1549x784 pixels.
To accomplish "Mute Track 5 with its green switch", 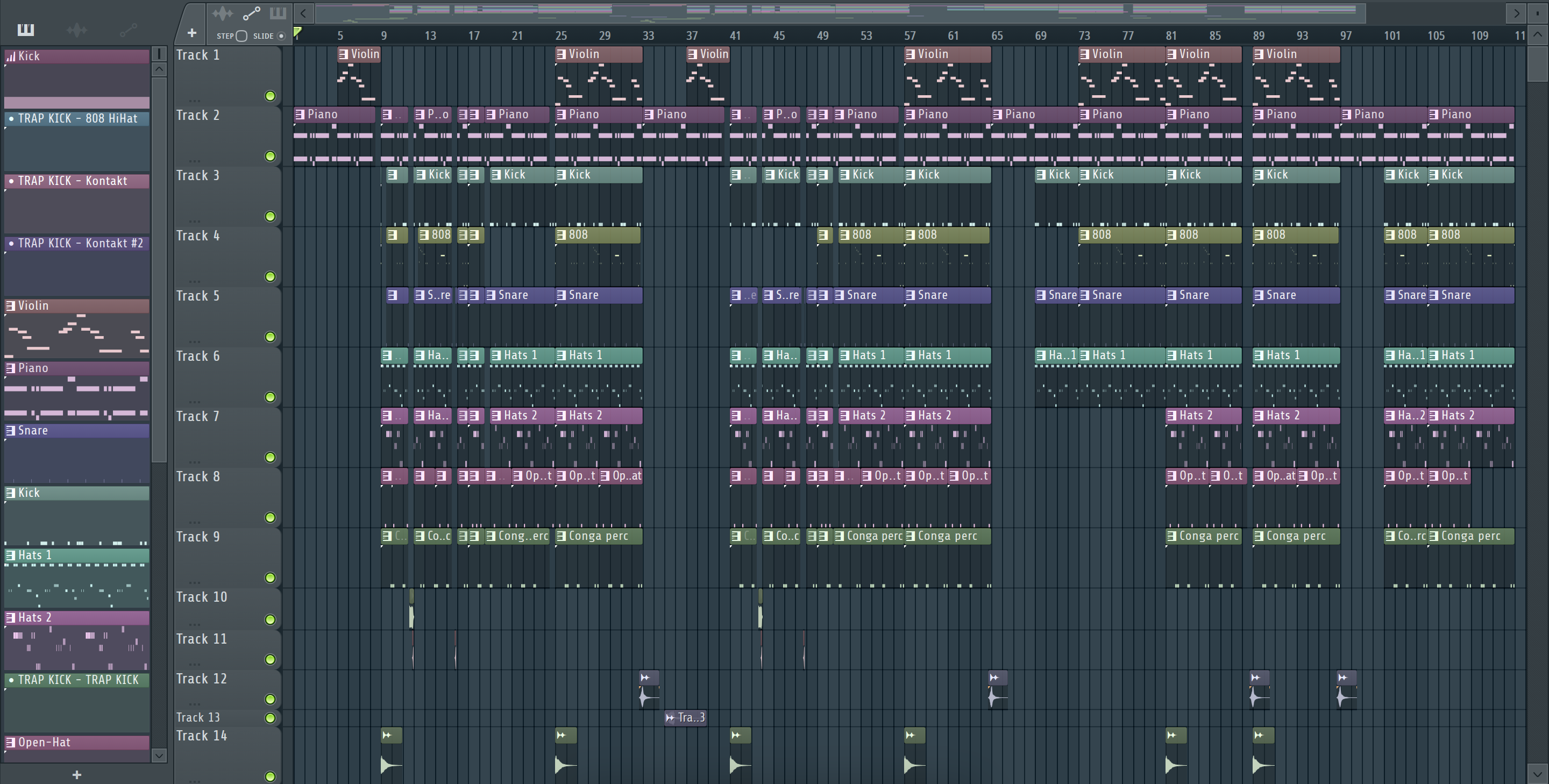I will point(270,337).
